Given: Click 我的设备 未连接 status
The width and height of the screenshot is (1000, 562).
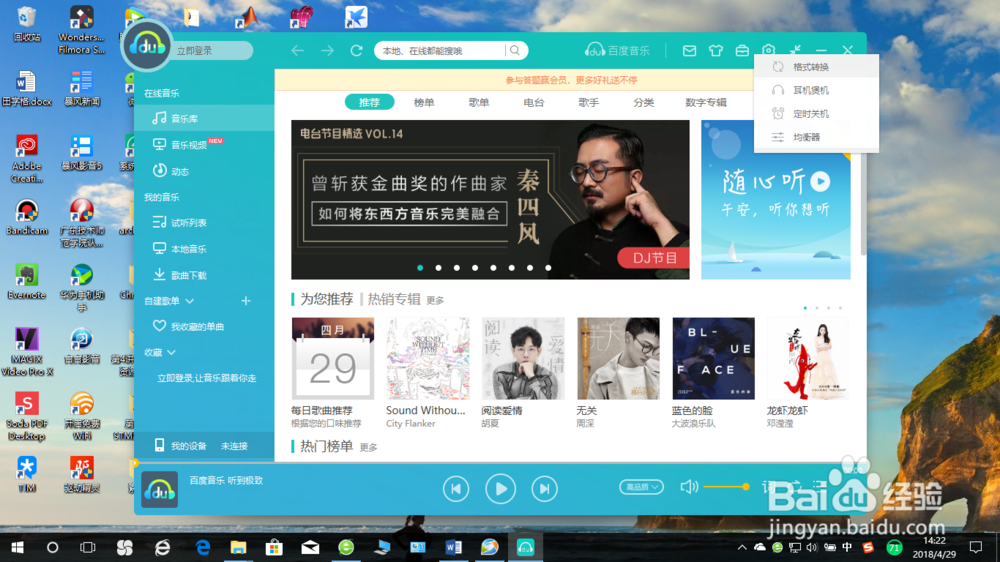Looking at the screenshot, I should pos(204,446).
